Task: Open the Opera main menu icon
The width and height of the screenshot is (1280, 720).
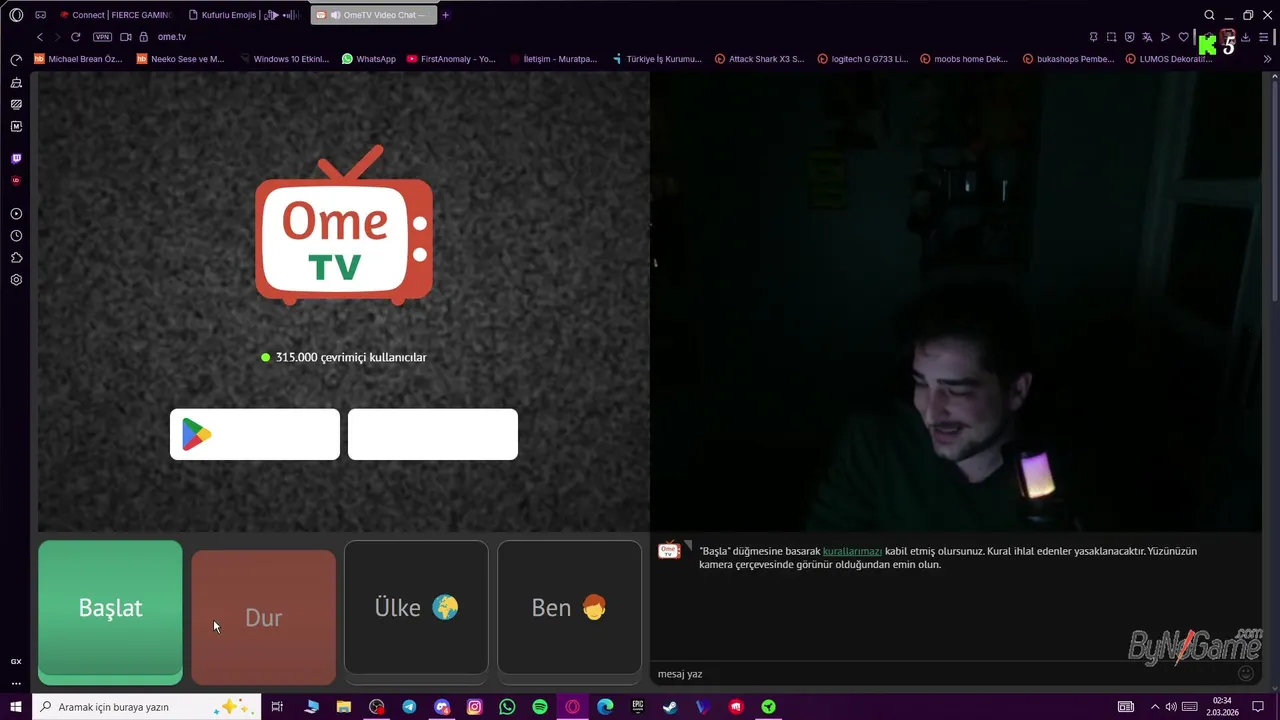Action: pos(16,15)
